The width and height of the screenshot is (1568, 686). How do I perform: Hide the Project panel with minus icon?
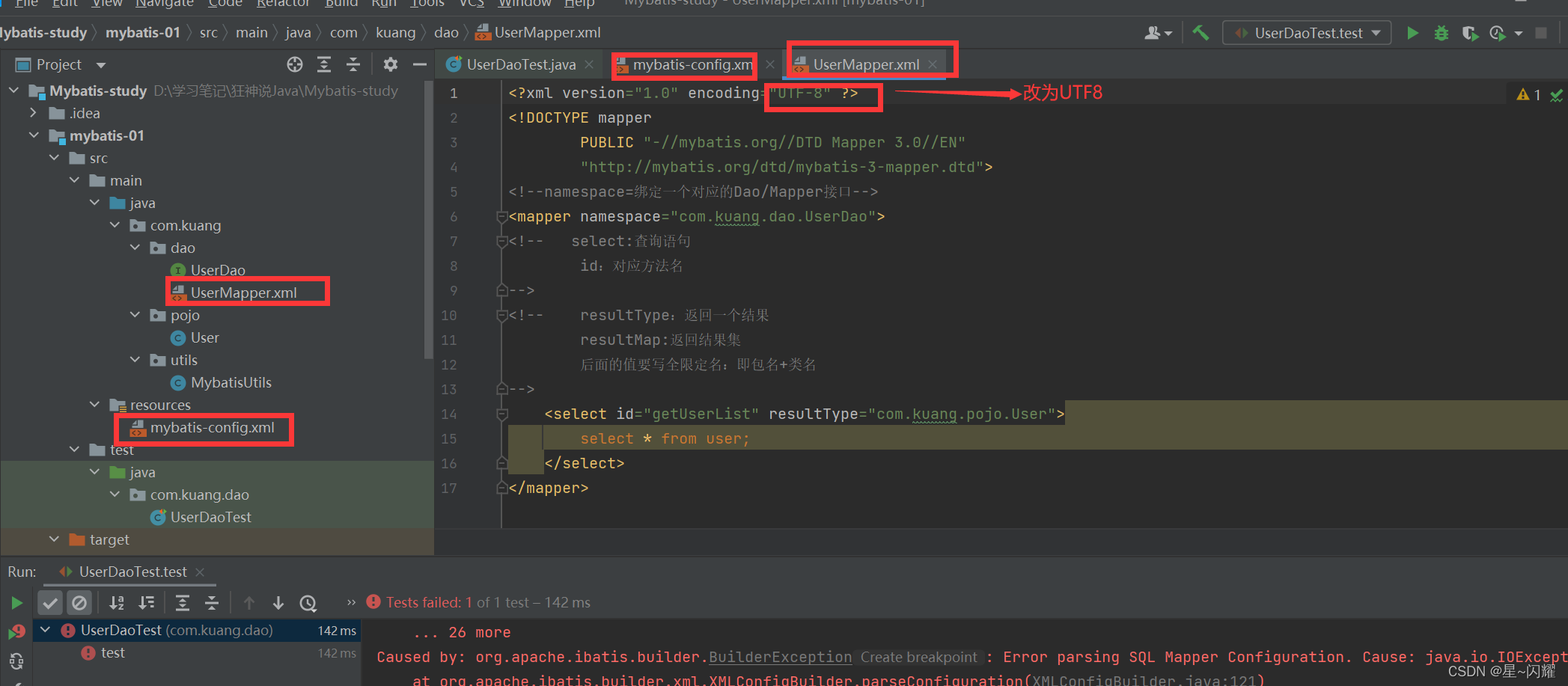(x=420, y=64)
